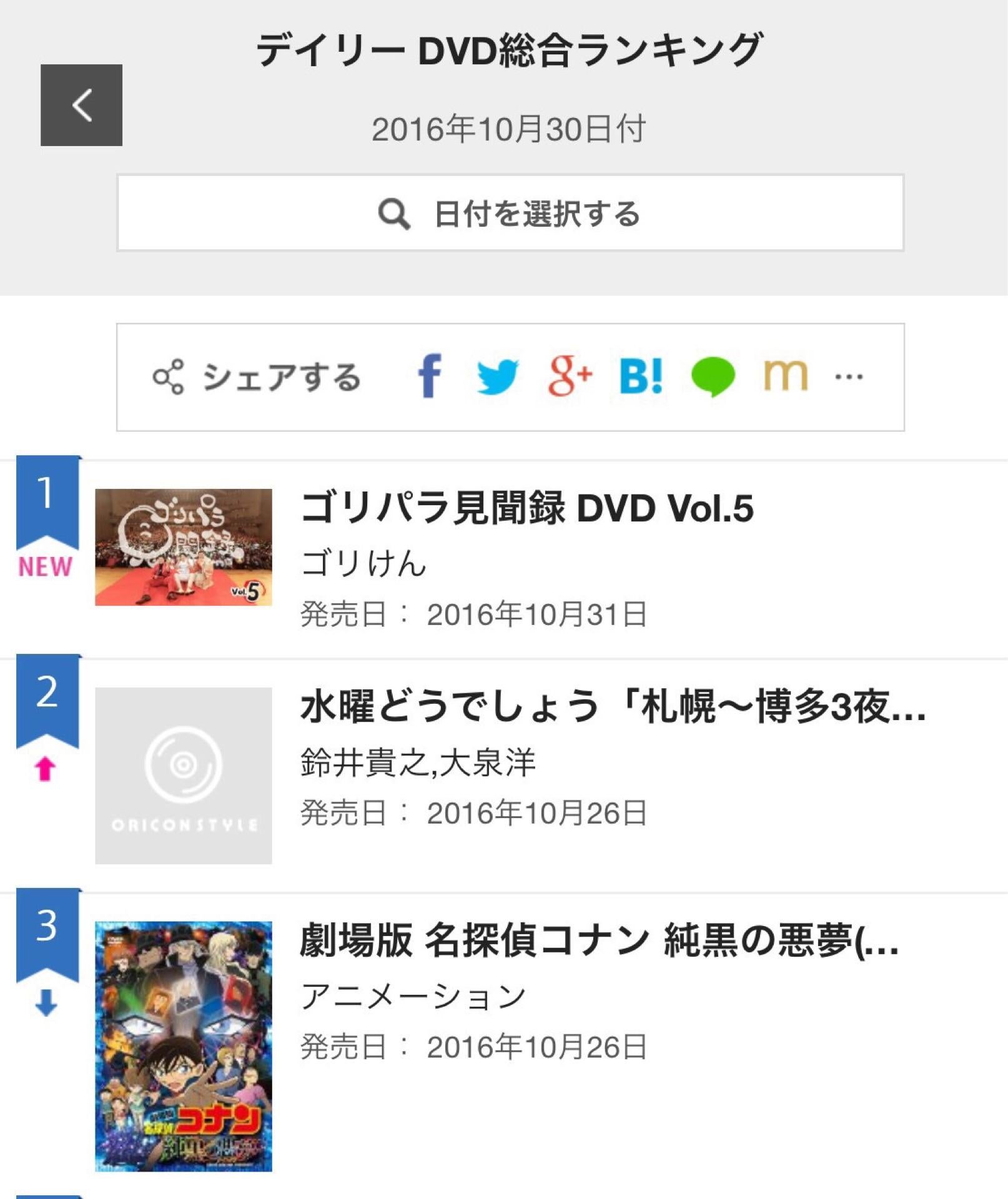Screen dimensions: 1008x1199
Task: Click the Oricon Style placeholder thumbnail
Action: (x=183, y=776)
